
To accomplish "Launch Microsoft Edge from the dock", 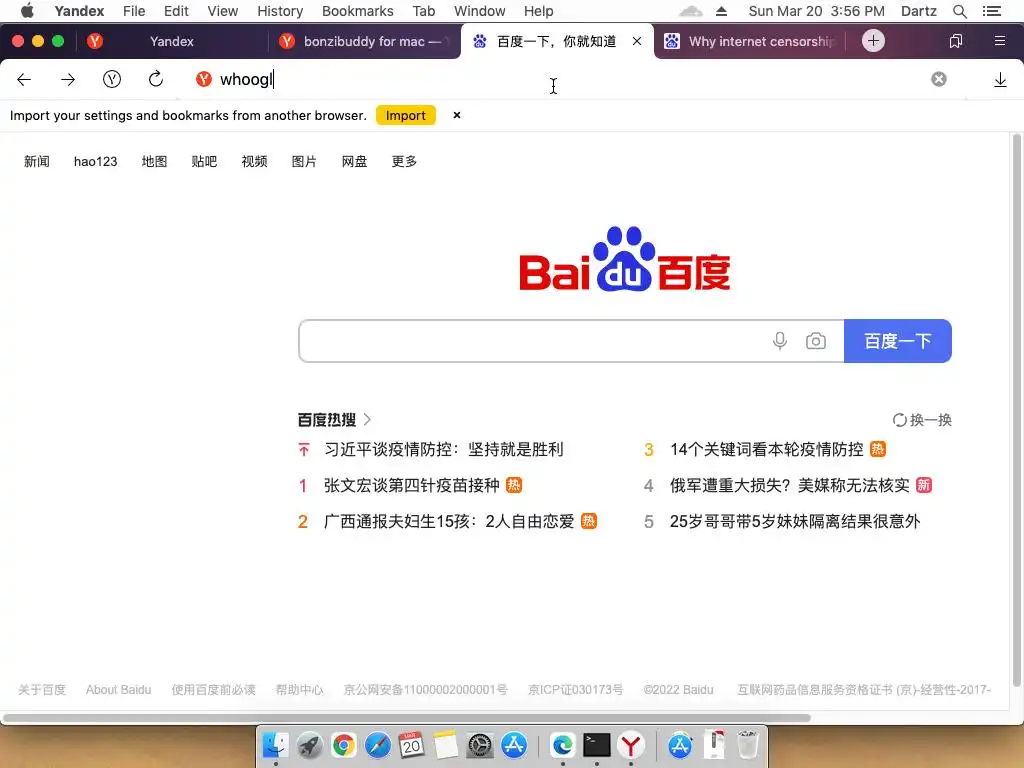I will coord(562,745).
